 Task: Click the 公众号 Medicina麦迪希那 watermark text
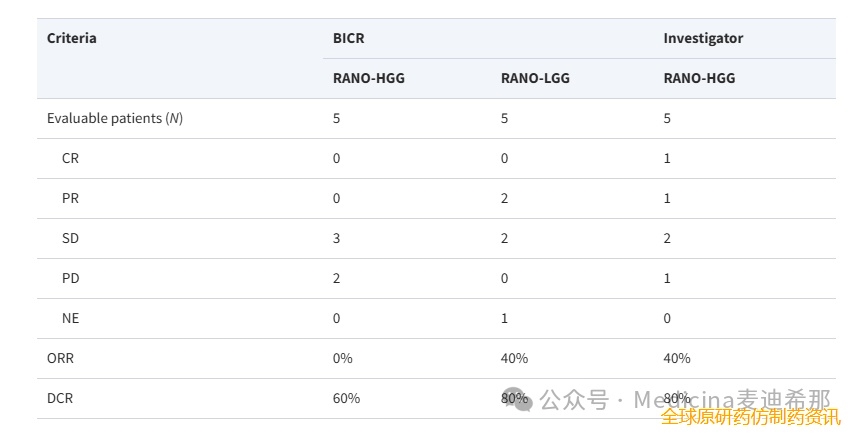[685, 400]
